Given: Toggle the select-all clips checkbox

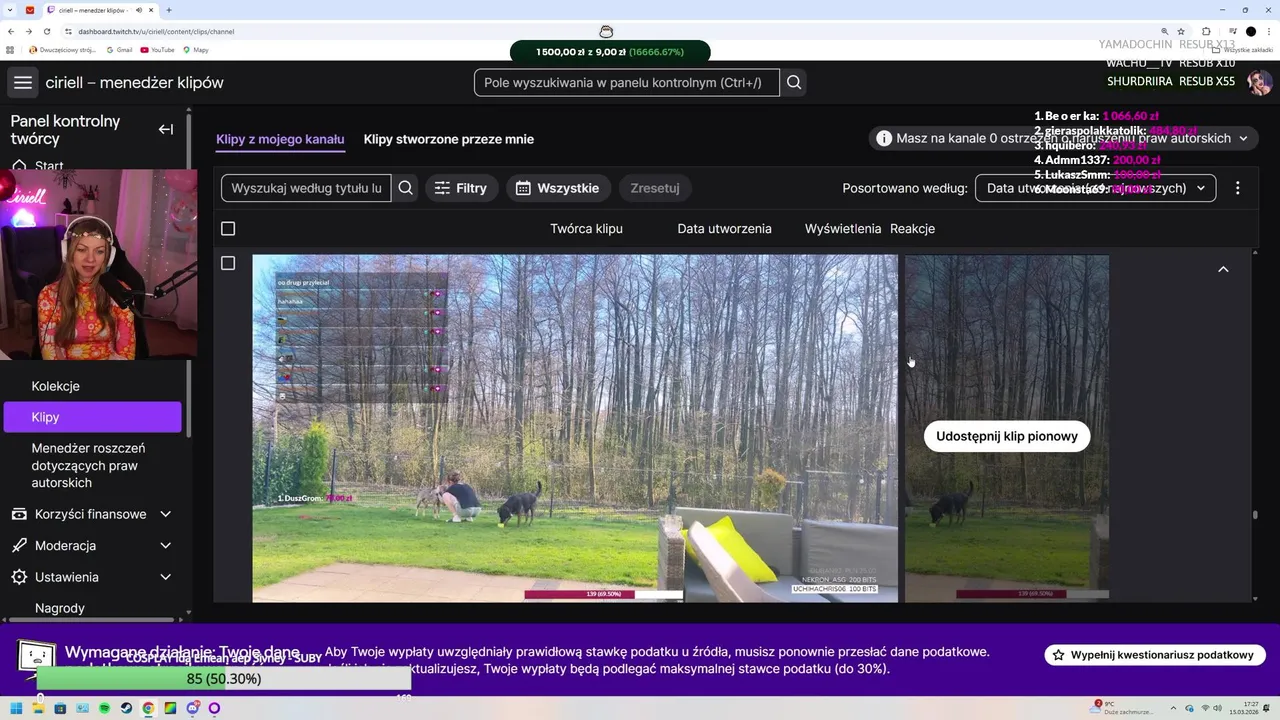Looking at the screenshot, I should [x=228, y=229].
